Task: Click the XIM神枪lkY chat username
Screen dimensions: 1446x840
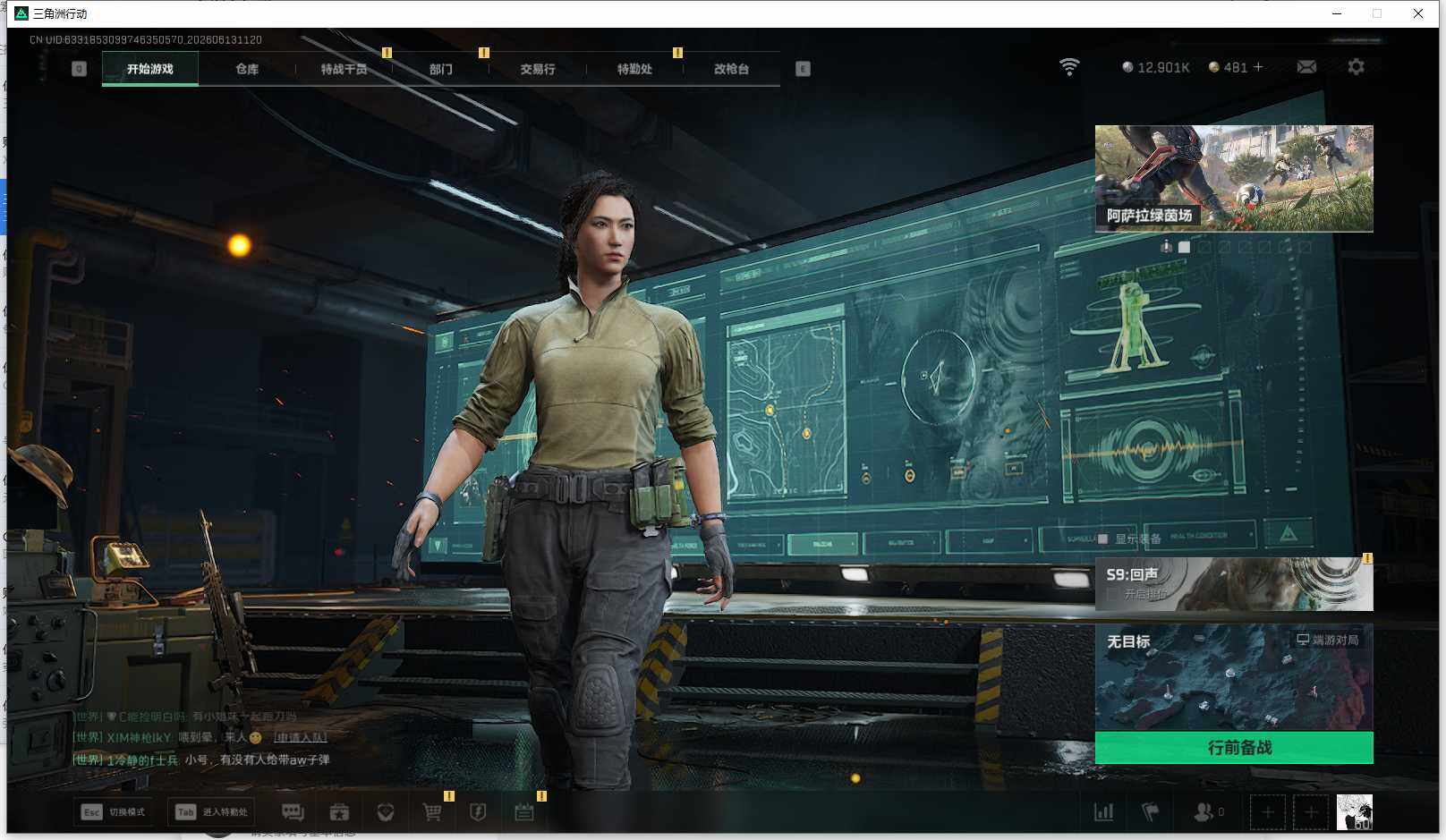Action: click(139, 737)
